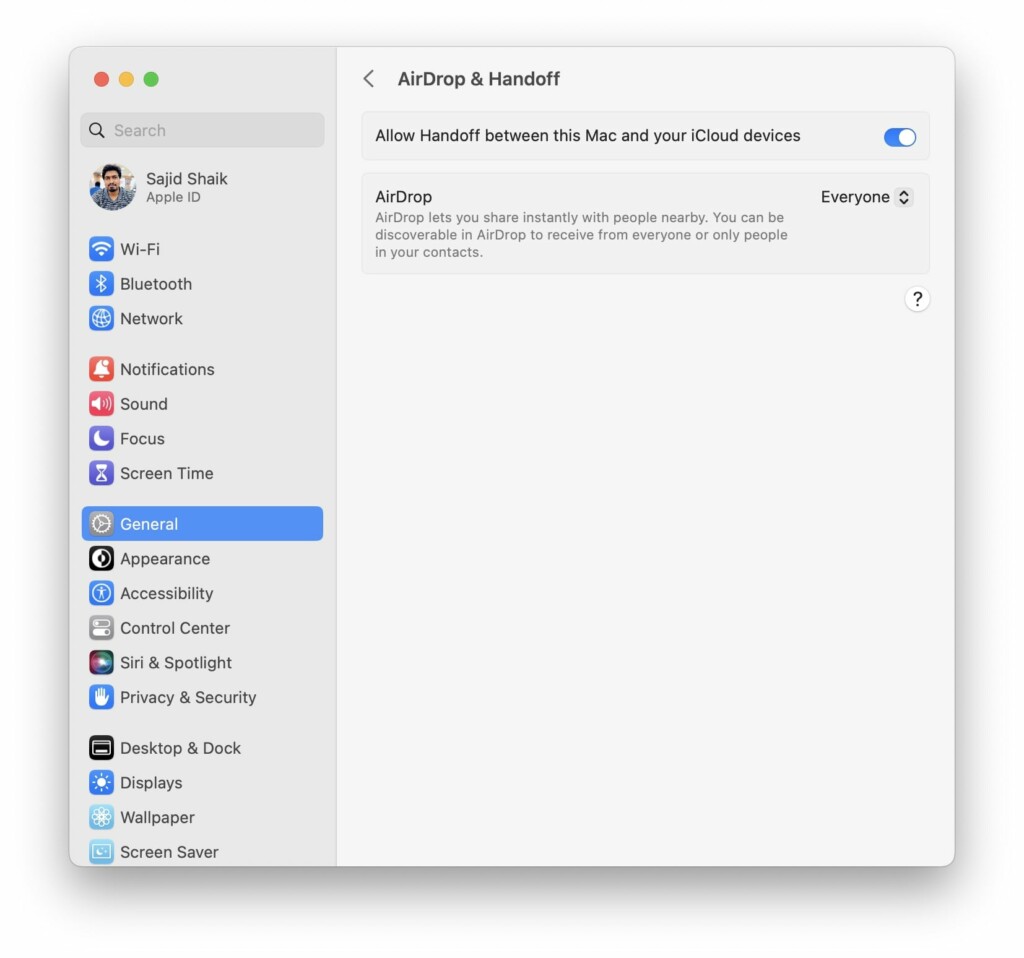Open the Notifications bell icon
This screenshot has width=1024, height=958.
101,369
